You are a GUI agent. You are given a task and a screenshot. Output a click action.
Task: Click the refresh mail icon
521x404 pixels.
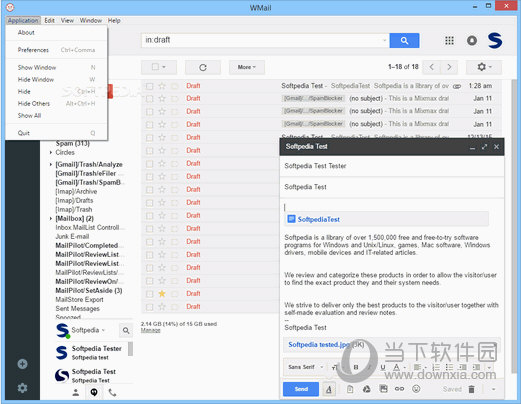pyautogui.click(x=203, y=67)
